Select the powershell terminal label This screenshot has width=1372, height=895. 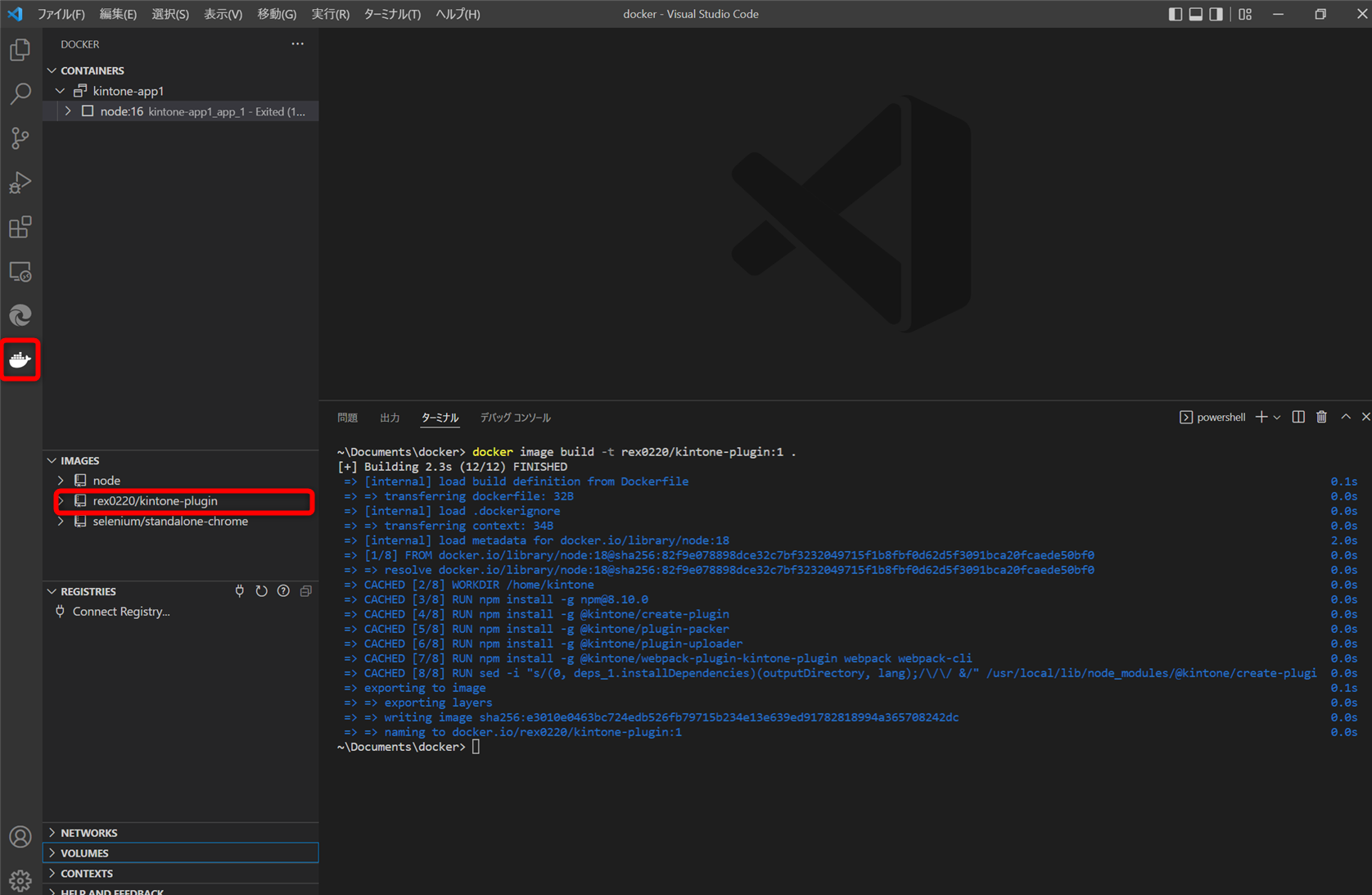point(1221,418)
